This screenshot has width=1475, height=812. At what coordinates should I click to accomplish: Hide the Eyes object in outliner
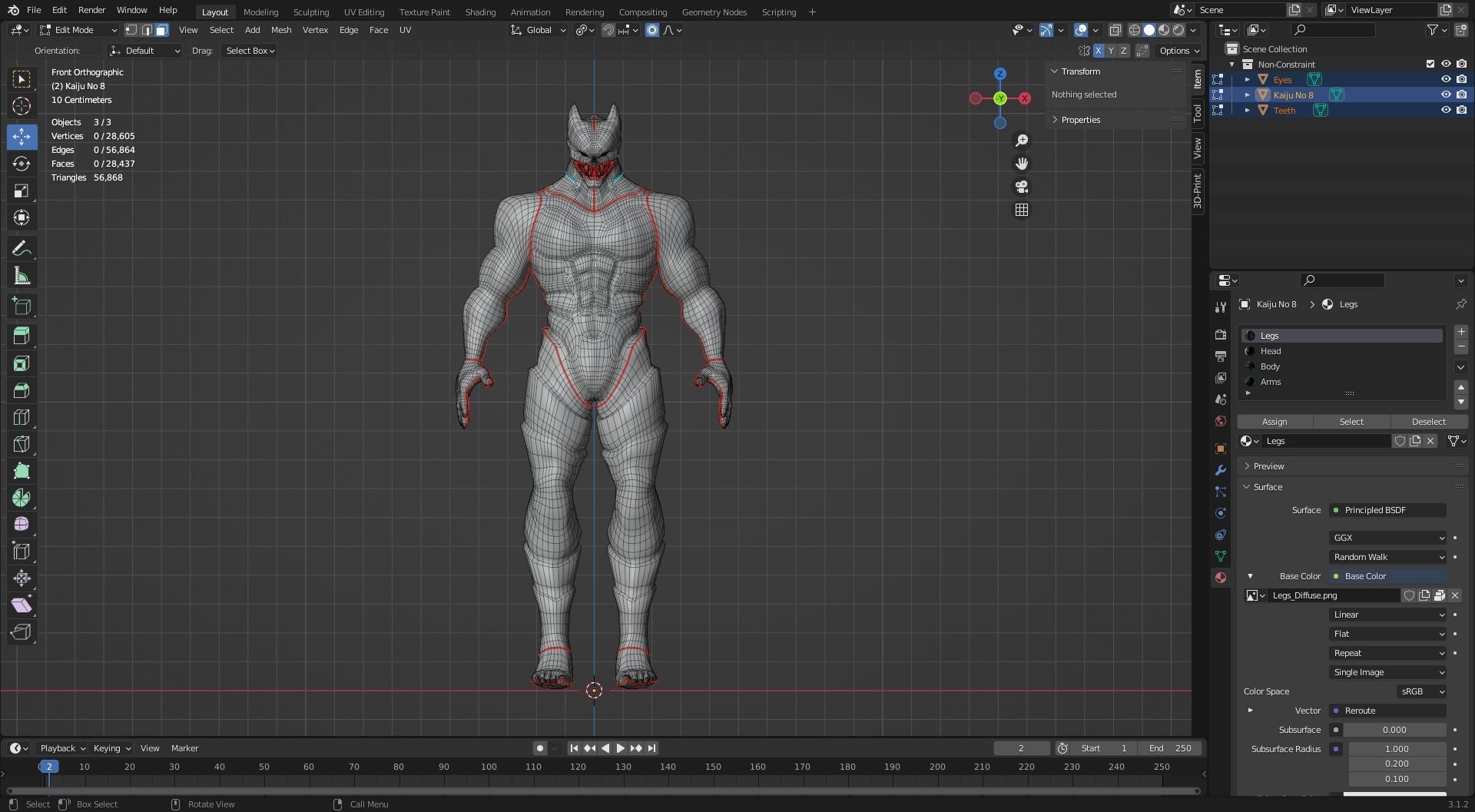coord(1445,79)
